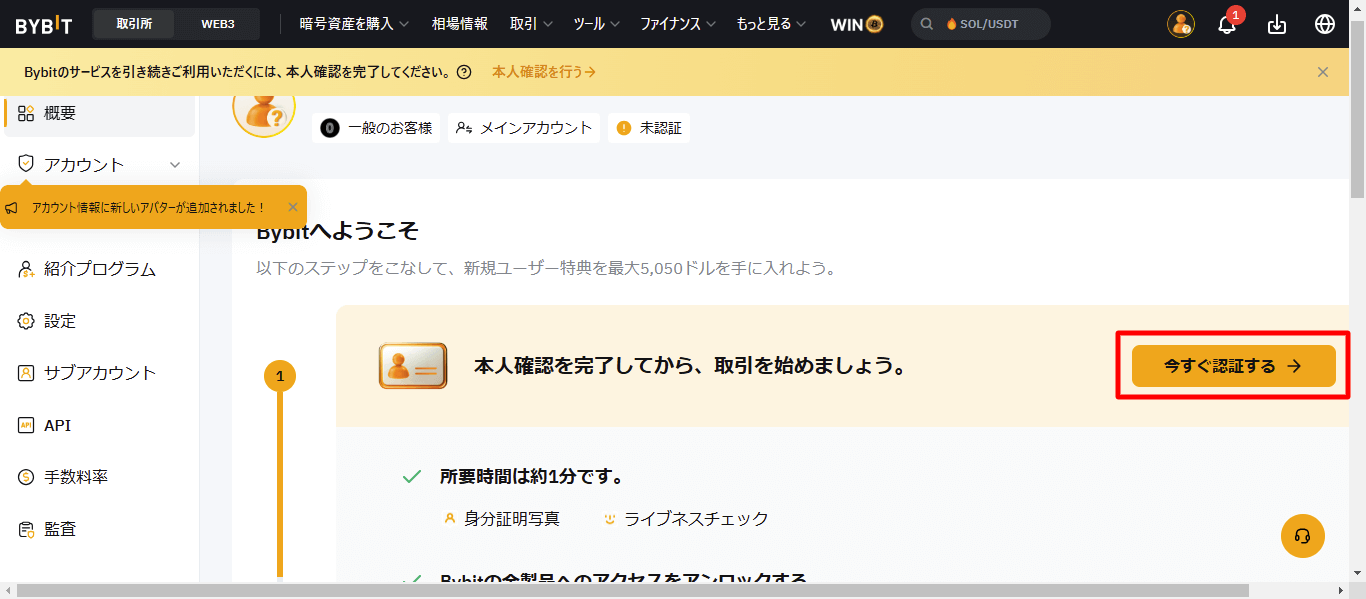This screenshot has width=1366, height=599.
Task: Dismiss the new avatar notification tooltip
Action: 292,207
